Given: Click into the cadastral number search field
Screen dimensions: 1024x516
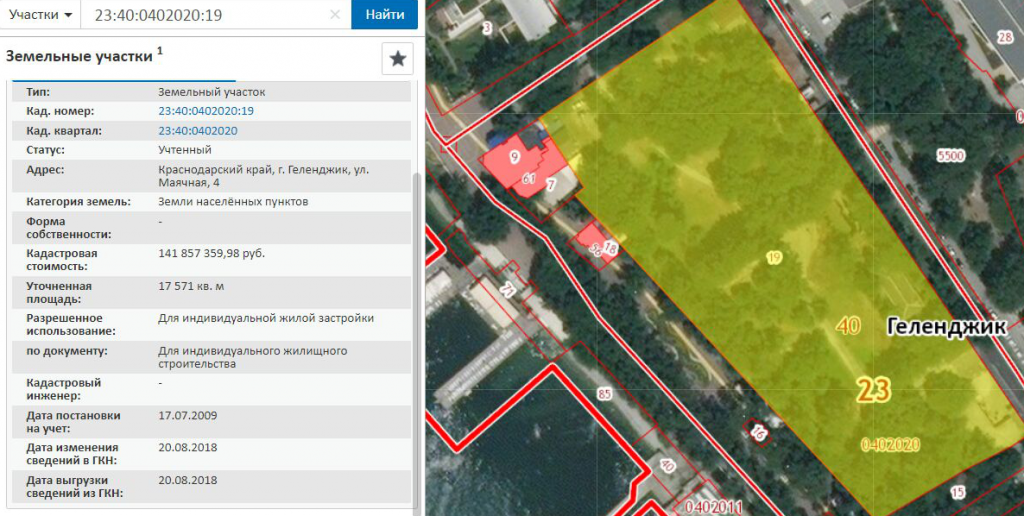Looking at the screenshot, I should (205, 15).
